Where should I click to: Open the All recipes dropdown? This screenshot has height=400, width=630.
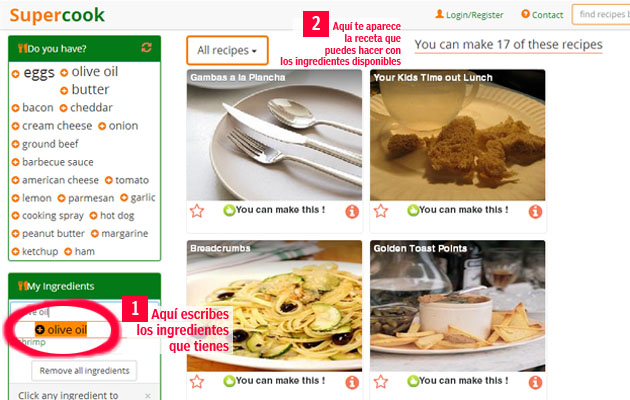[x=227, y=50]
